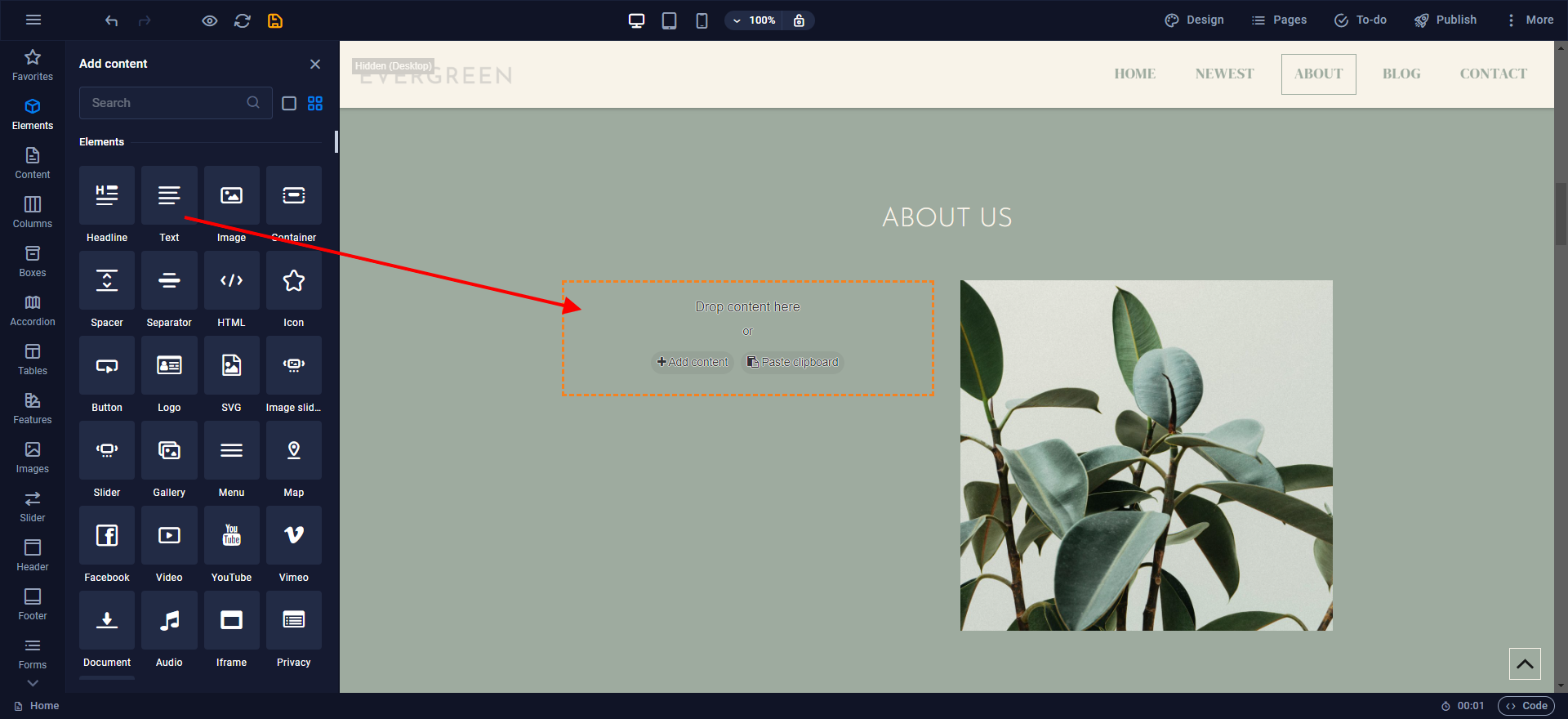
Task: Click Paste clipboard in drop zone
Action: pos(792,362)
